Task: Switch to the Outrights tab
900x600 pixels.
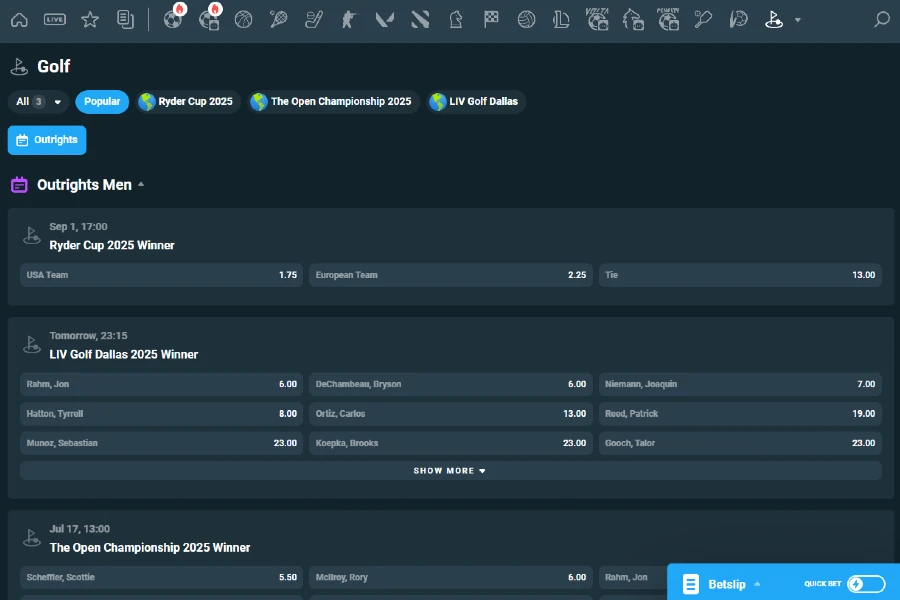Action: [x=46, y=140]
